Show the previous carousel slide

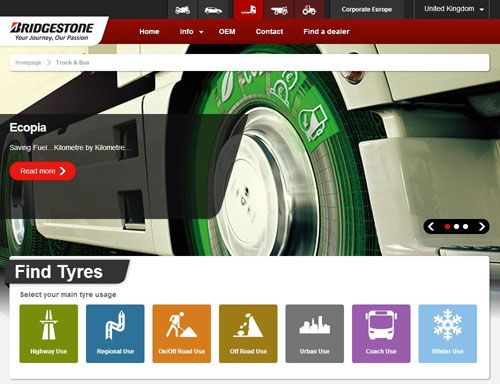431,227
